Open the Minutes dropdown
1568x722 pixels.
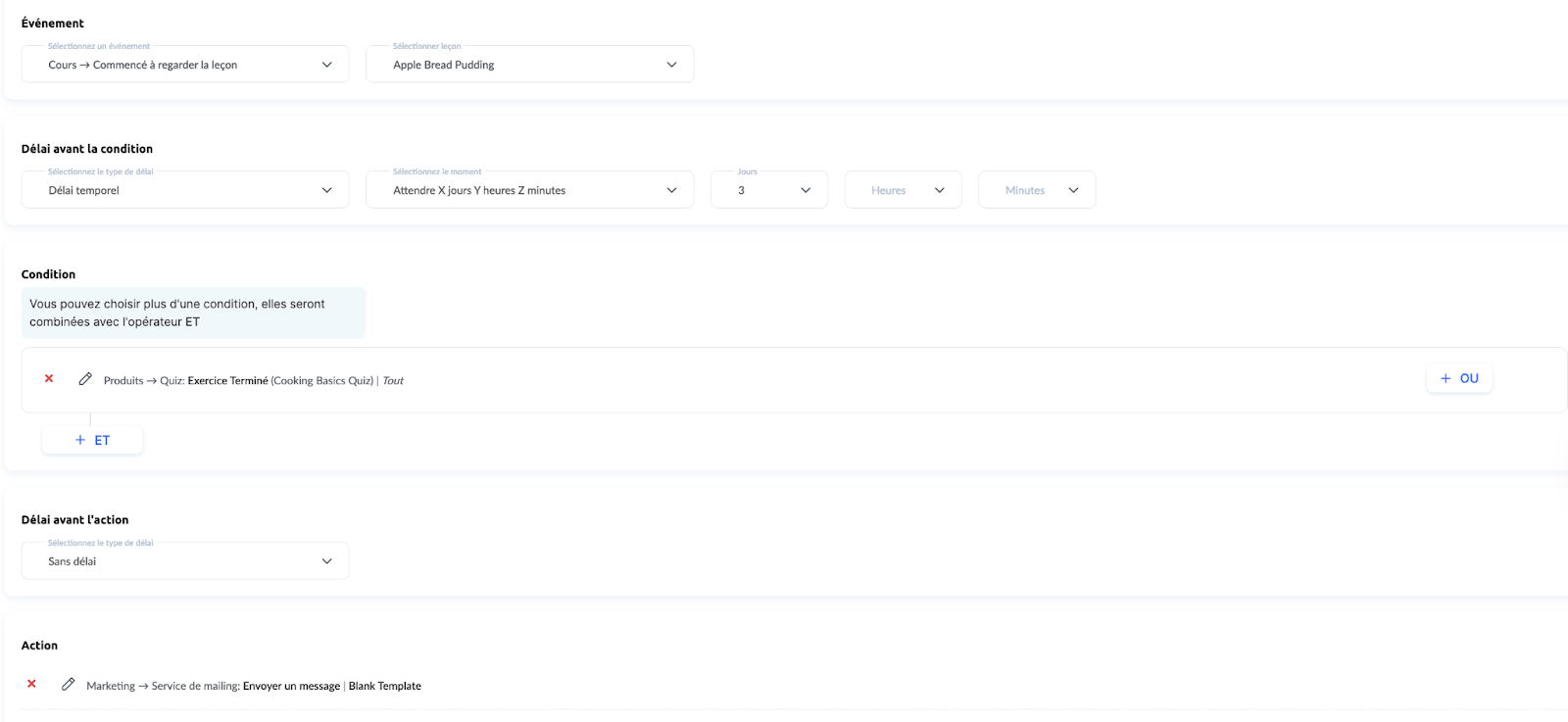(1037, 190)
